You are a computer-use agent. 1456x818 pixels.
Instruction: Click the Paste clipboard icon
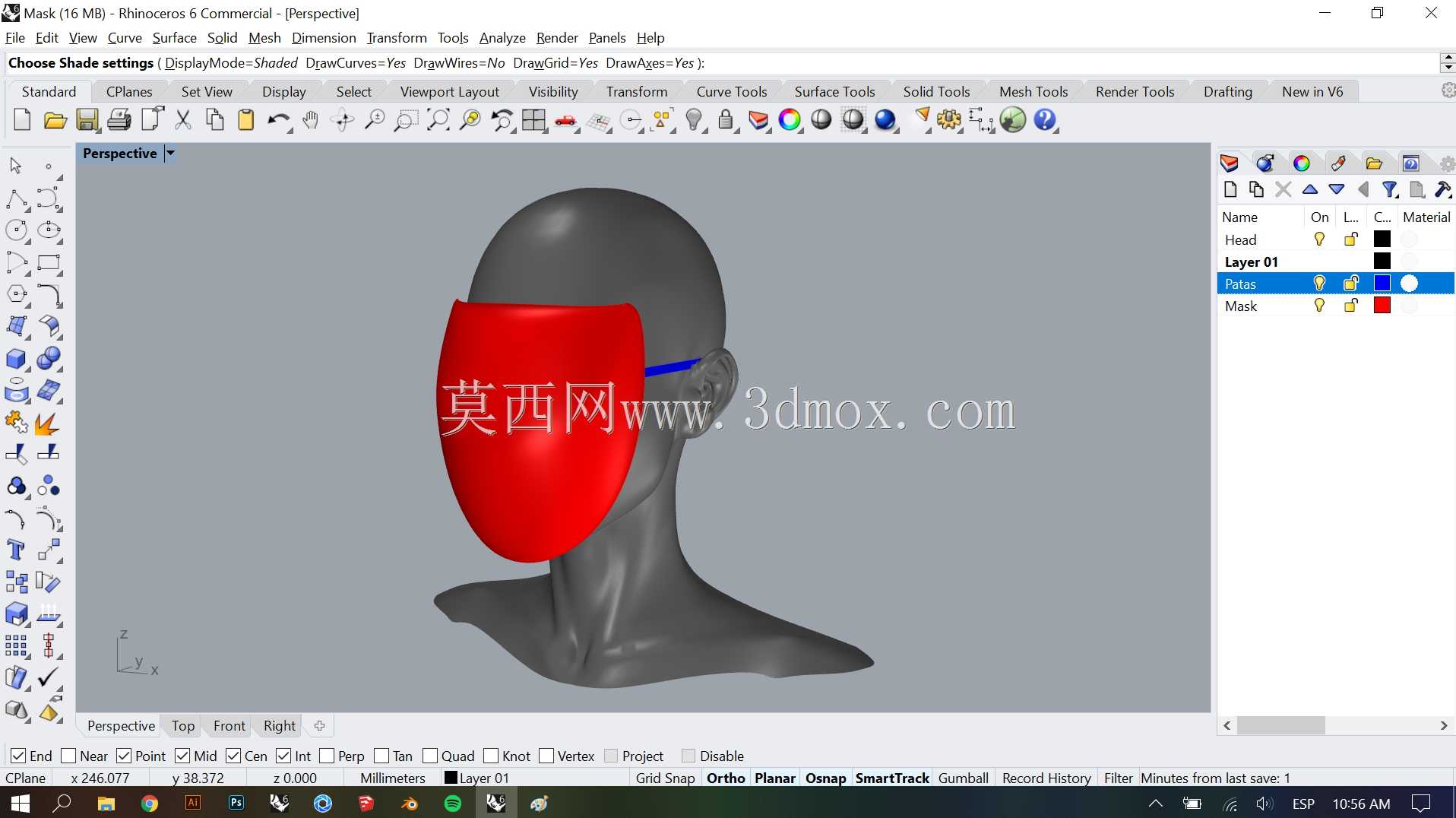click(246, 120)
